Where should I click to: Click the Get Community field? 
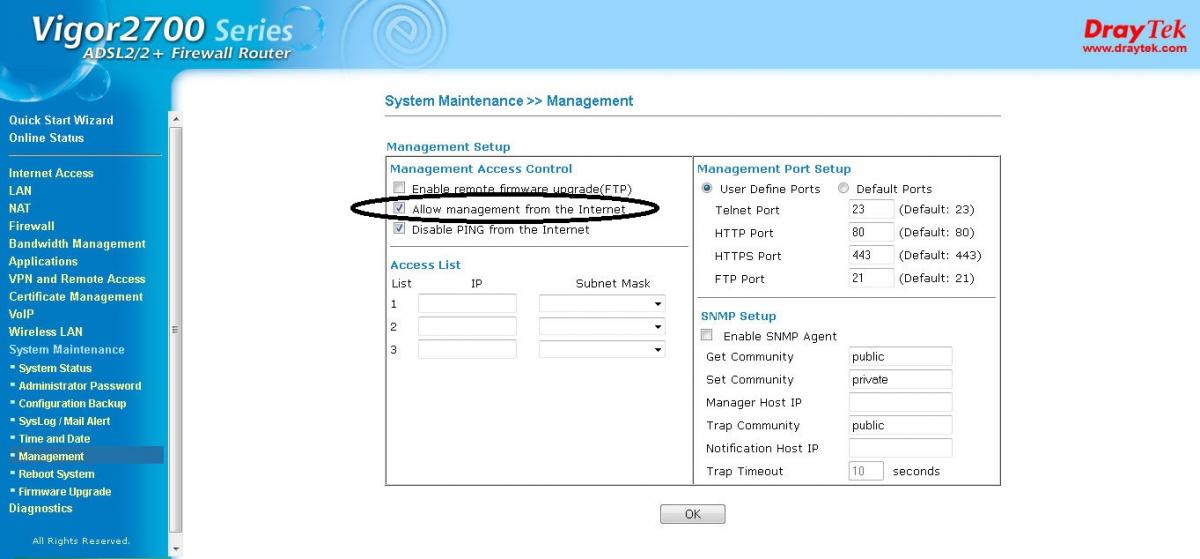pos(900,356)
